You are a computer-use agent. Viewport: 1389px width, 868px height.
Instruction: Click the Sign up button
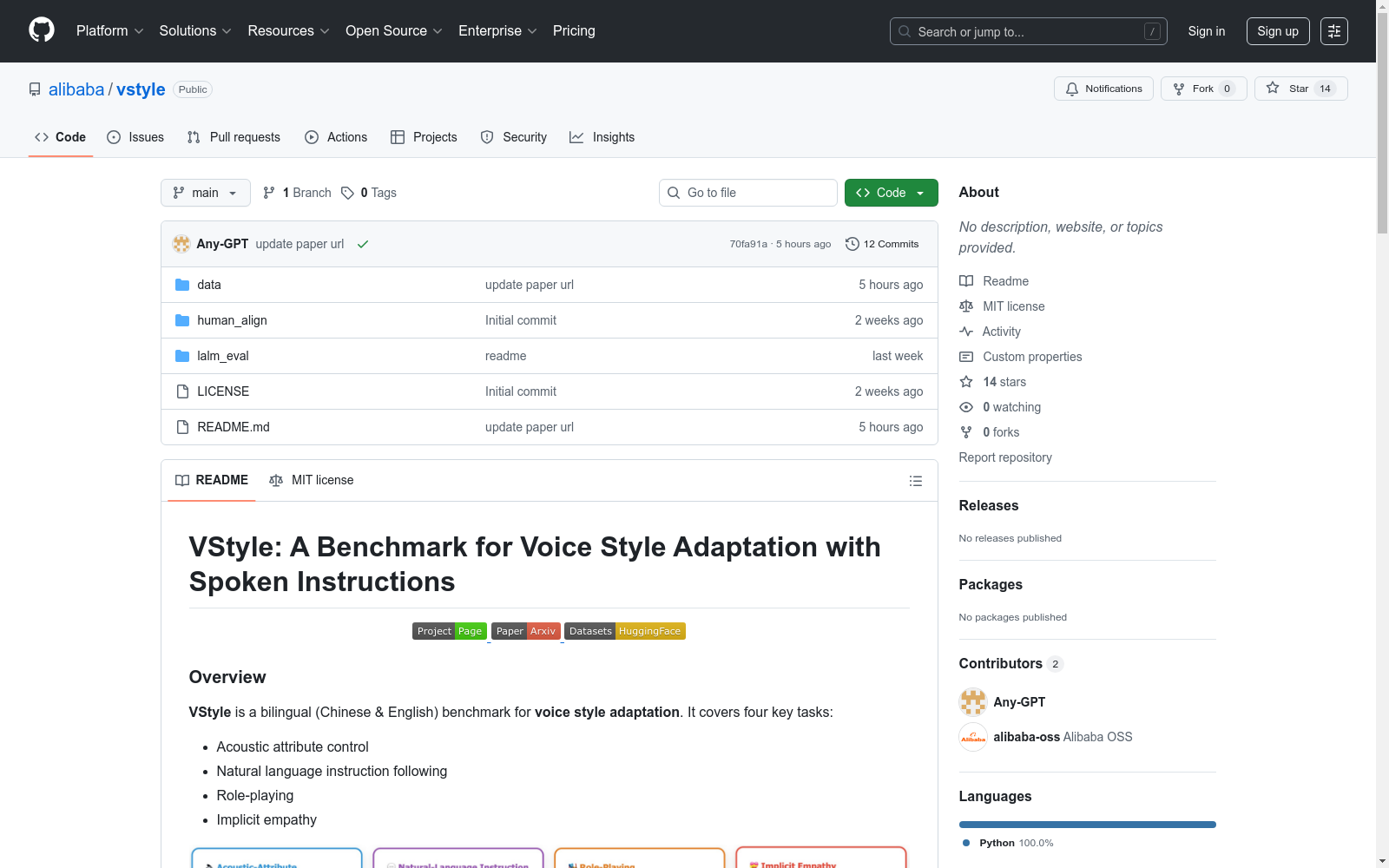click(x=1277, y=31)
